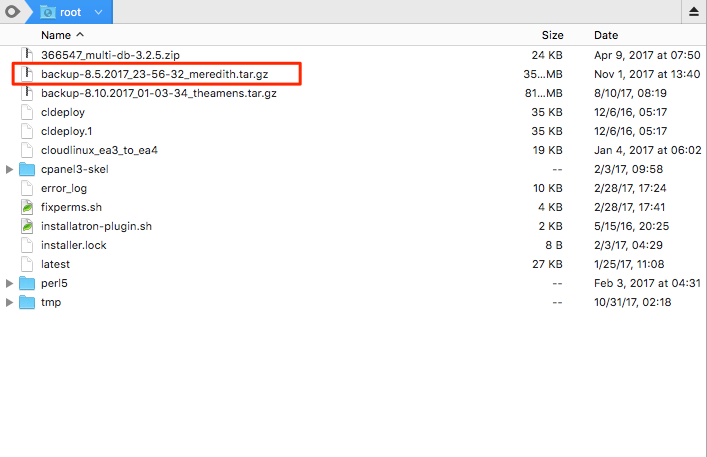The height and width of the screenshot is (457, 707).
Task: Expand the perl5 folder
Action: pyautogui.click(x=9, y=283)
